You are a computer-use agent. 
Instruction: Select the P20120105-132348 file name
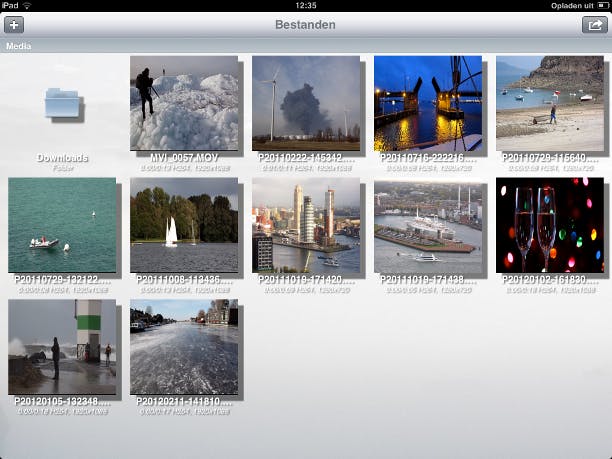[62, 401]
